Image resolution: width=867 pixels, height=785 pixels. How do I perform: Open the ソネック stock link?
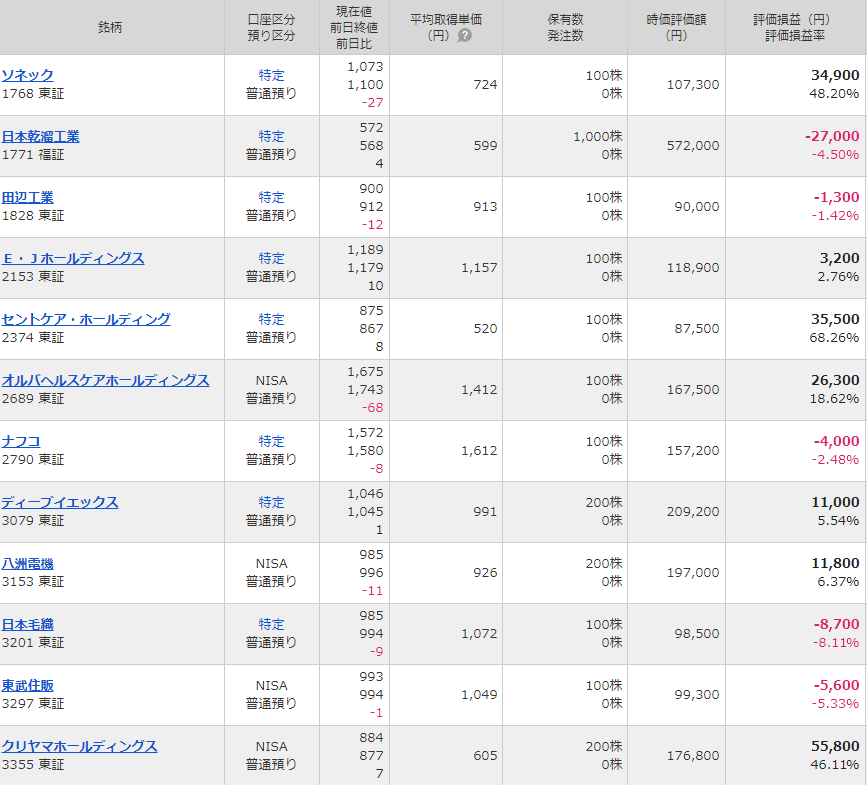click(28, 75)
